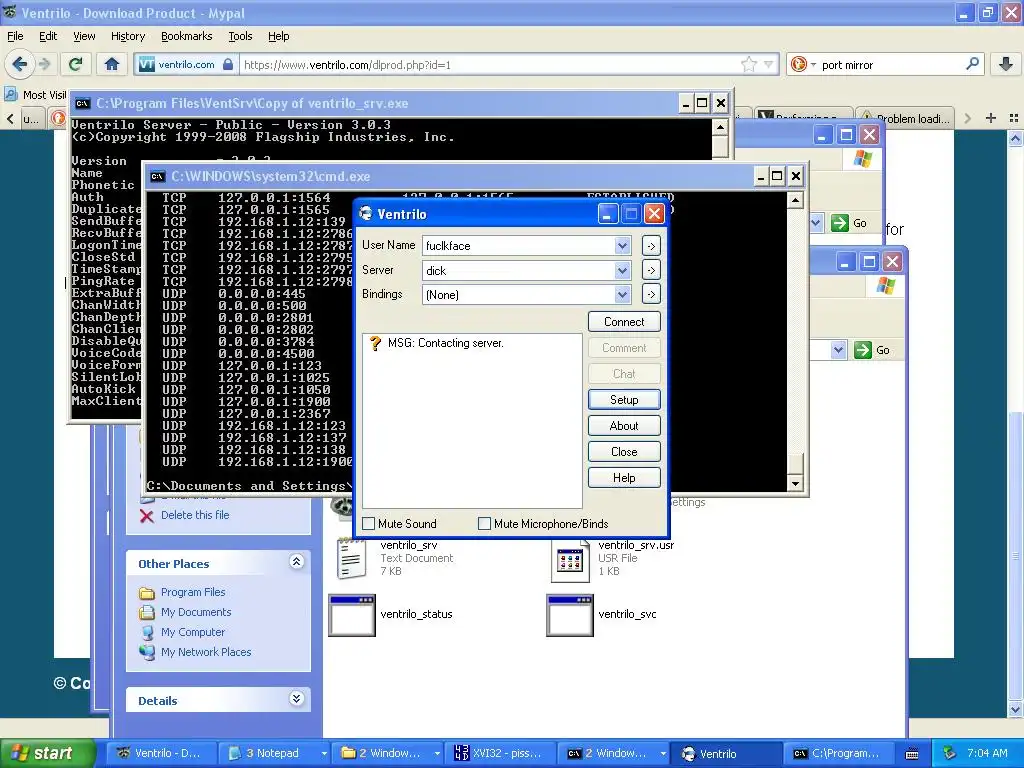Click the About button
1024x768 pixels.
[x=624, y=425]
